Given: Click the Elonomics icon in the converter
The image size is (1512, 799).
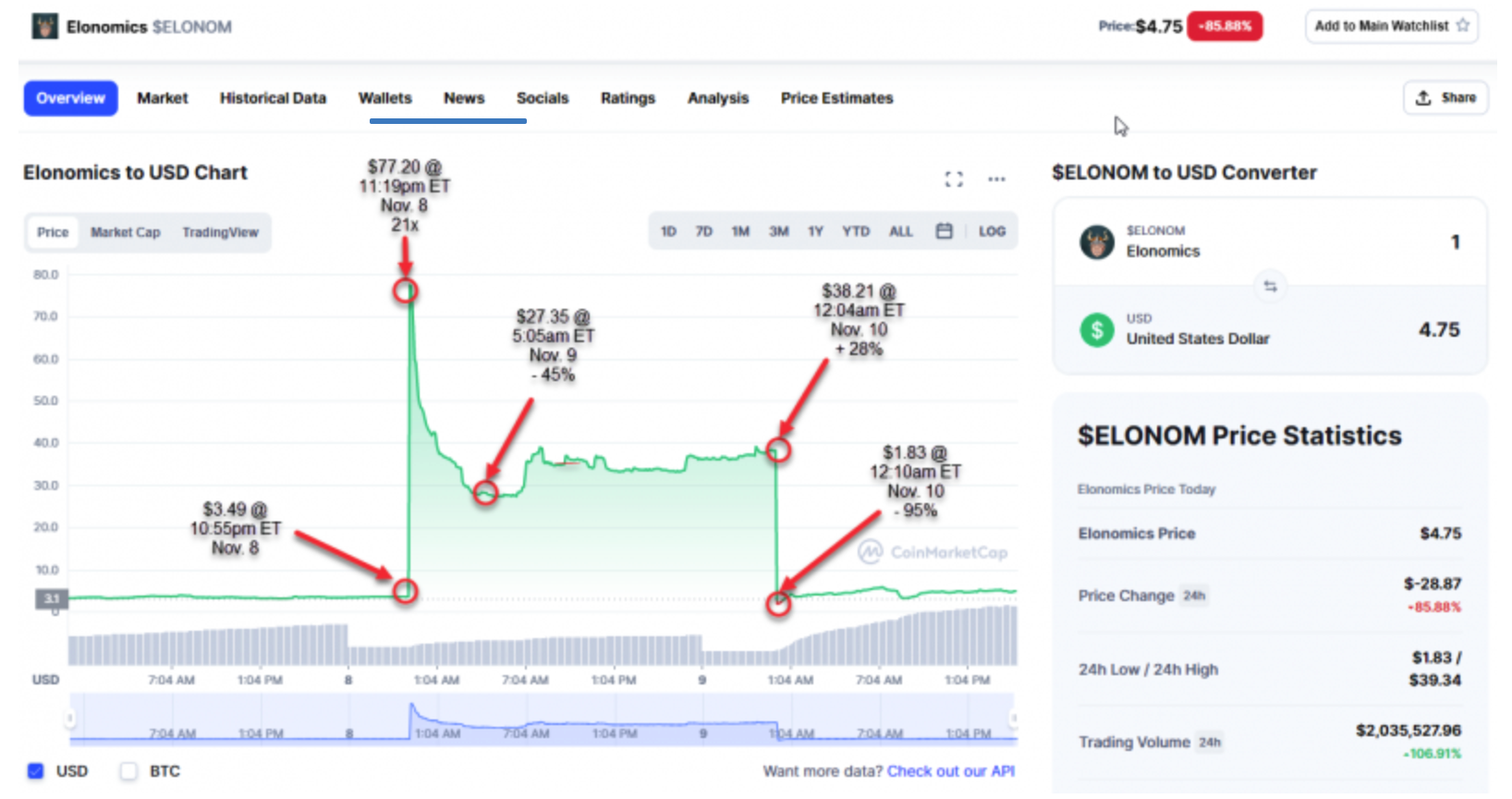Looking at the screenshot, I should (1097, 242).
